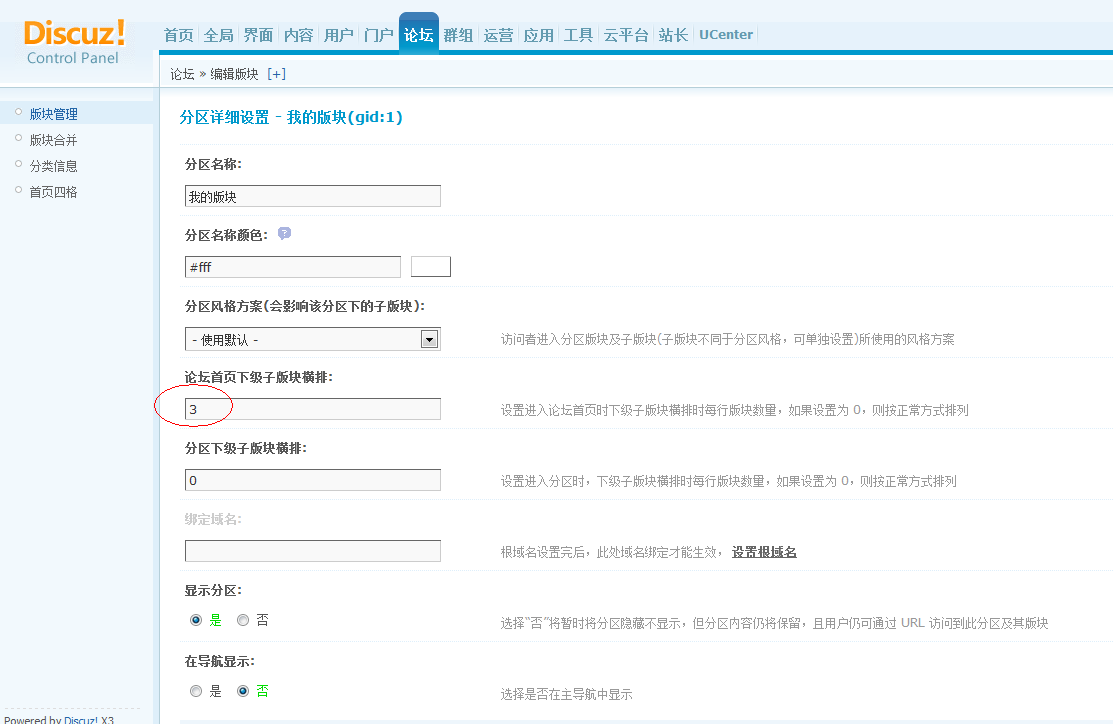This screenshot has width=1113, height=724.
Task: Open the 分区风格方案 dropdown
Action: click(429, 338)
